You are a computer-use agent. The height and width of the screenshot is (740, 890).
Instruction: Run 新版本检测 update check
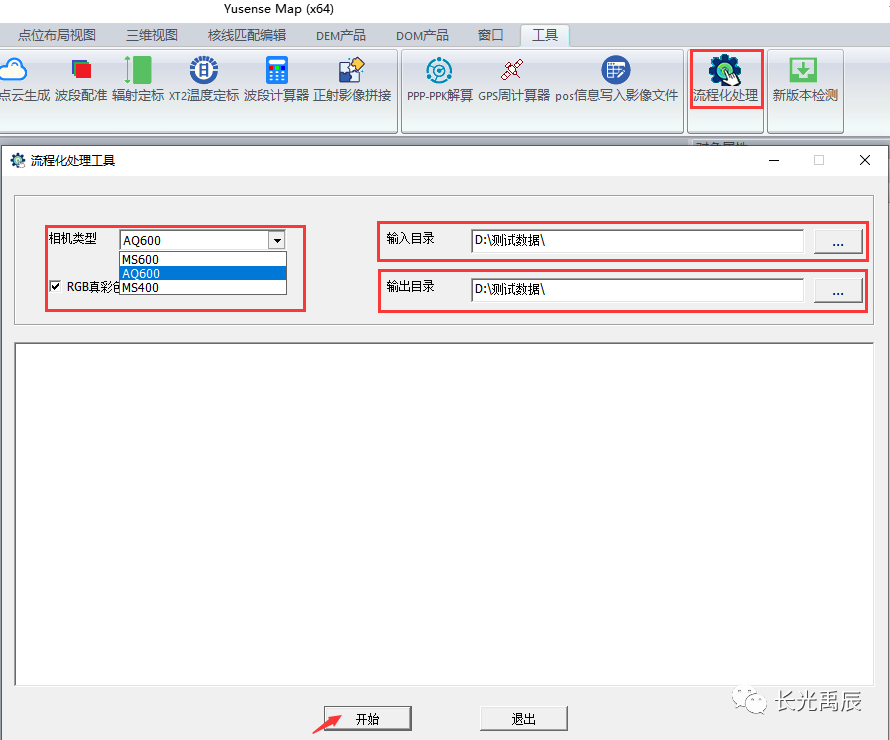click(804, 71)
